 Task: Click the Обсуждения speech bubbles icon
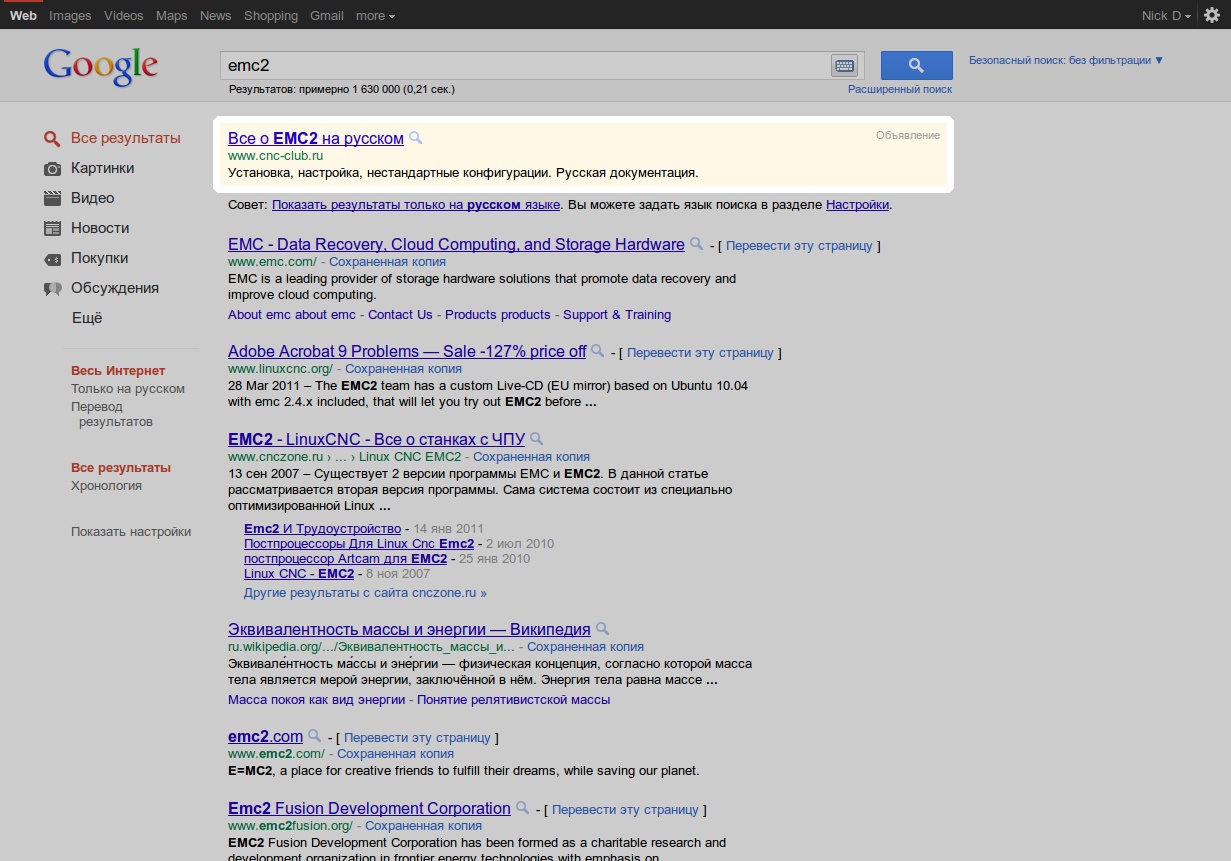[x=53, y=289]
